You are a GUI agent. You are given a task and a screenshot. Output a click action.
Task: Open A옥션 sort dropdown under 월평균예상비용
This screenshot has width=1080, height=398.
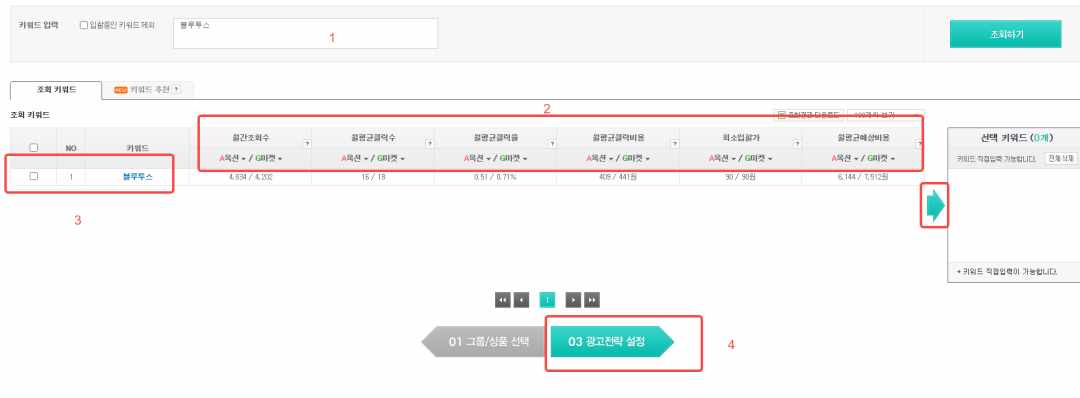pyautogui.click(x=844, y=158)
